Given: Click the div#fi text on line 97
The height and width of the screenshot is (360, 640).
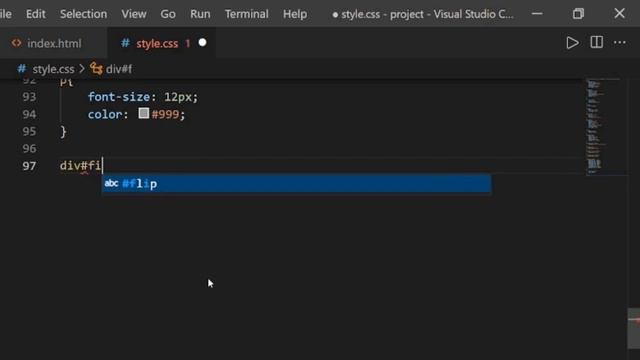Looking at the screenshot, I should tap(80, 166).
